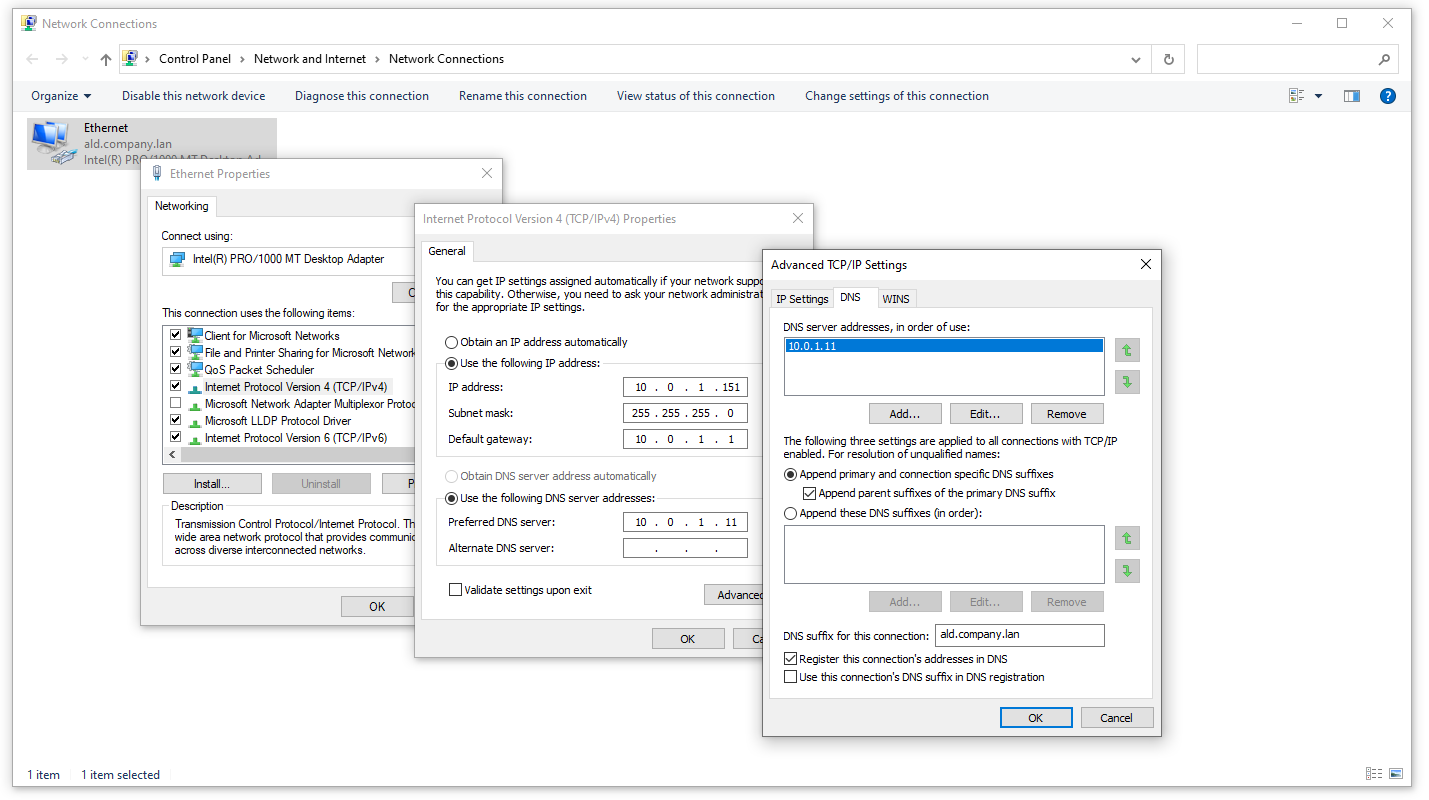The height and width of the screenshot is (800, 1429).
Task: Click OK in Advanced TCP/IP Settings
Action: (x=1036, y=717)
